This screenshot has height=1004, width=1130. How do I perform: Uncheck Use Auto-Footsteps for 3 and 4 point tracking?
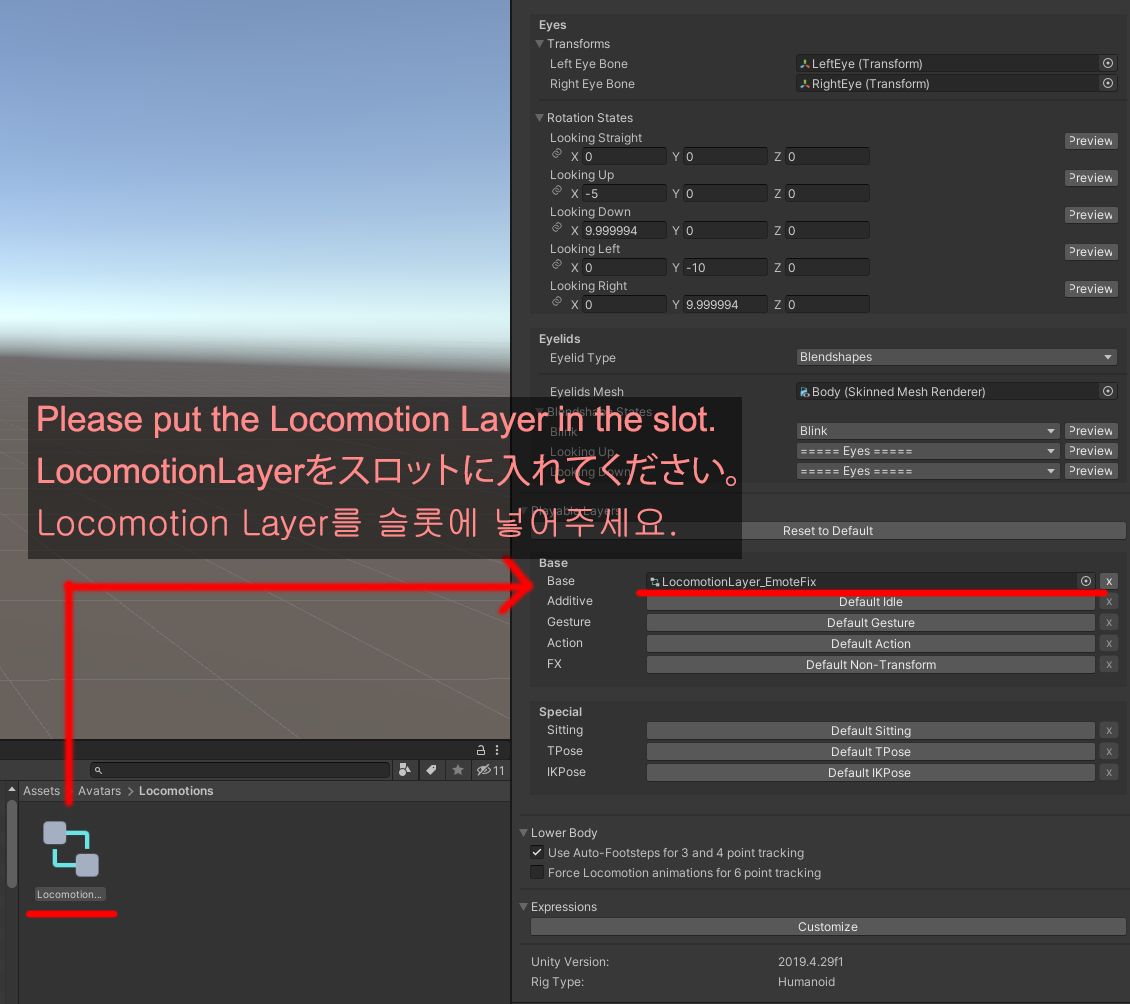point(537,852)
